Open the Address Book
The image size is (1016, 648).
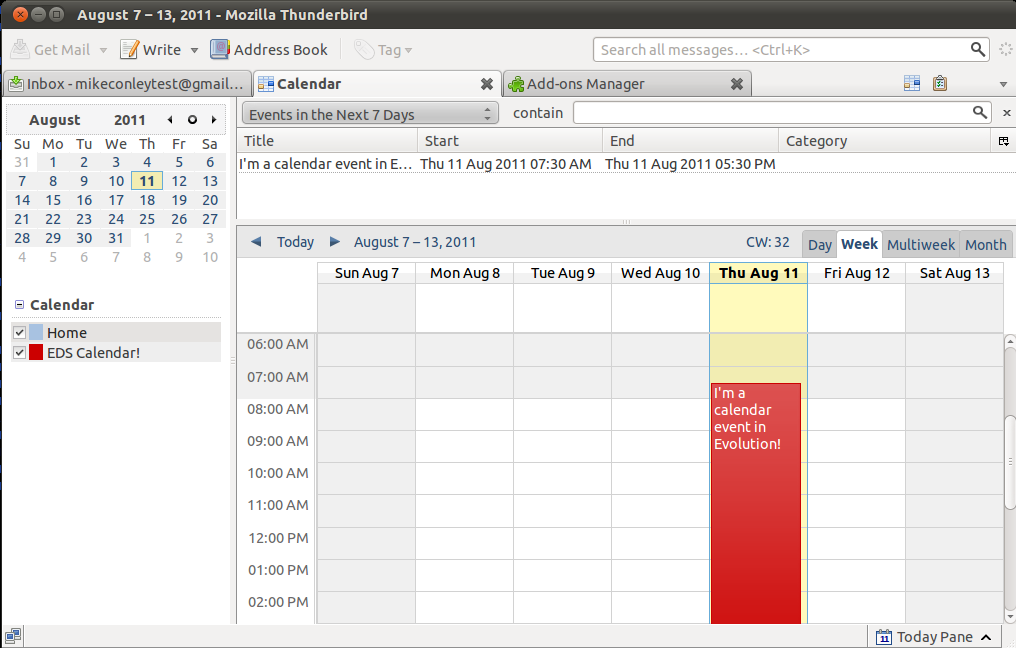(269, 50)
